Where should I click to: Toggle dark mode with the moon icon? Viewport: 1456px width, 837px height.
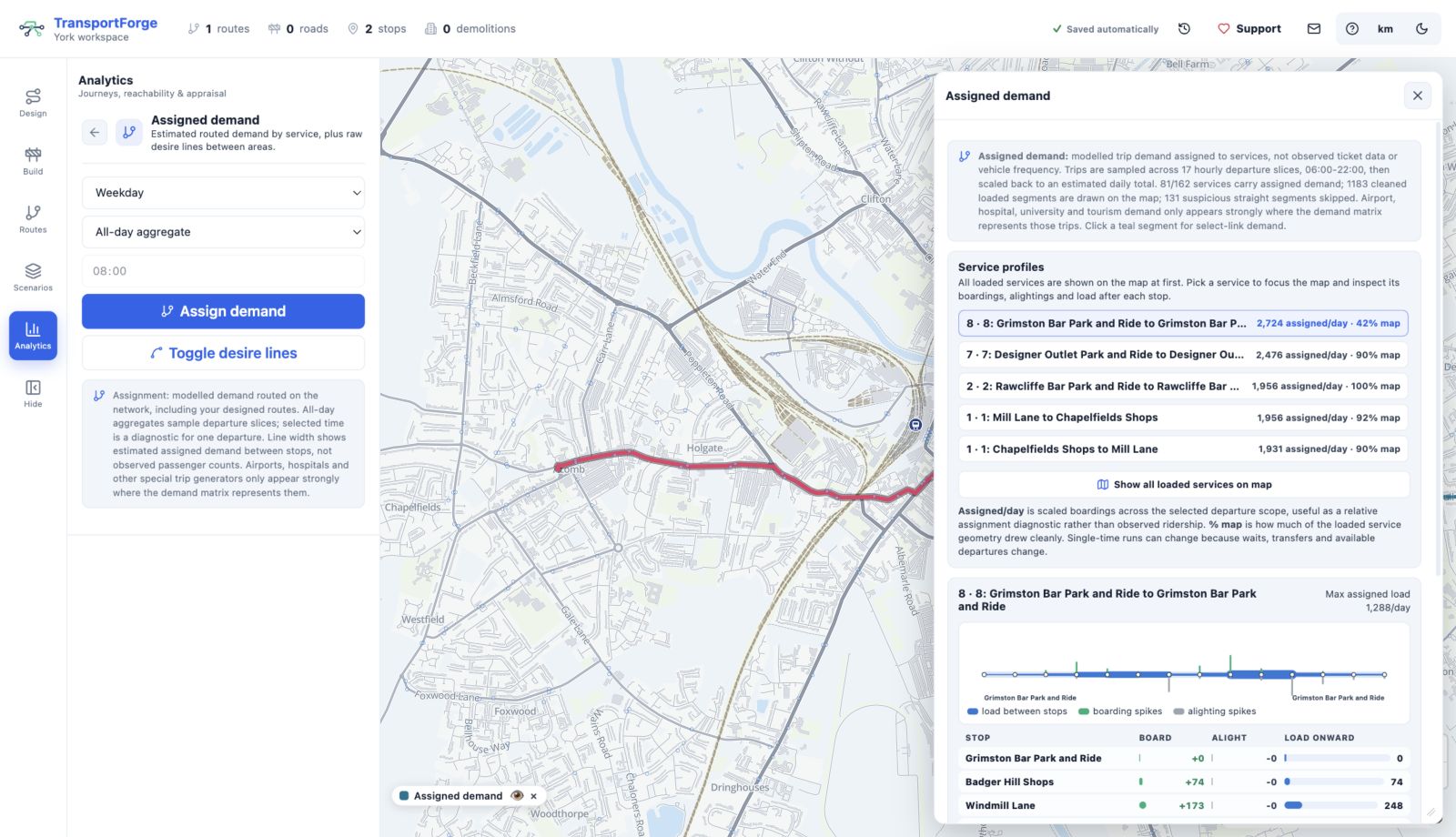[1421, 29]
